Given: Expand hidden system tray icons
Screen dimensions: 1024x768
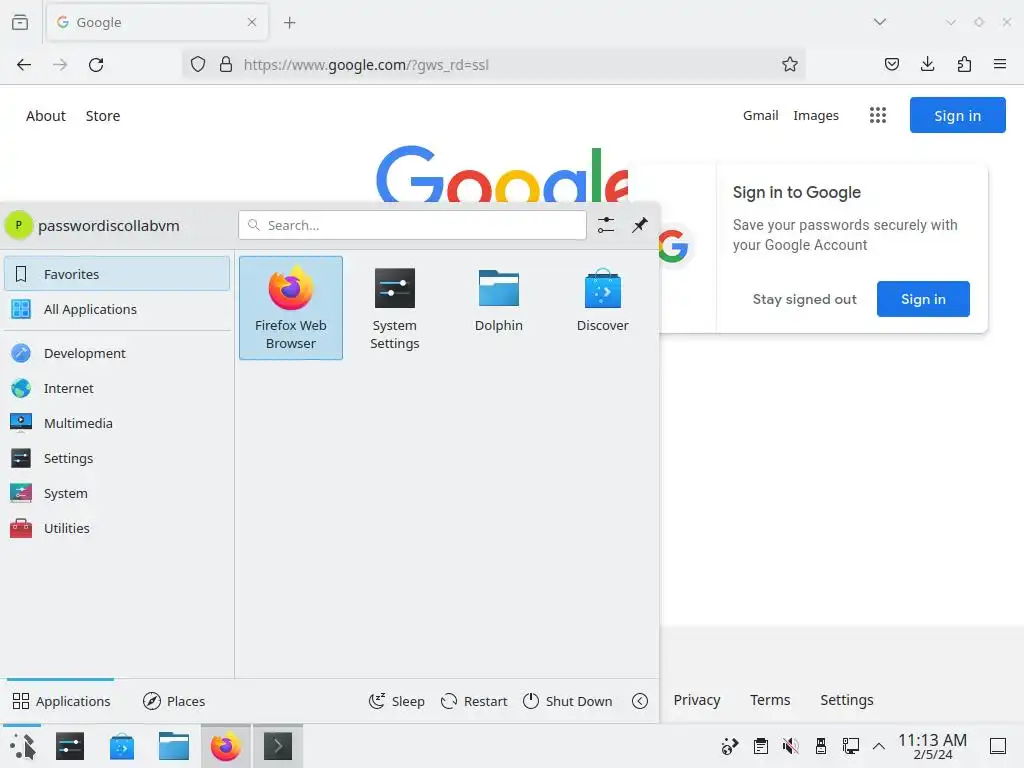Looking at the screenshot, I should (879, 746).
